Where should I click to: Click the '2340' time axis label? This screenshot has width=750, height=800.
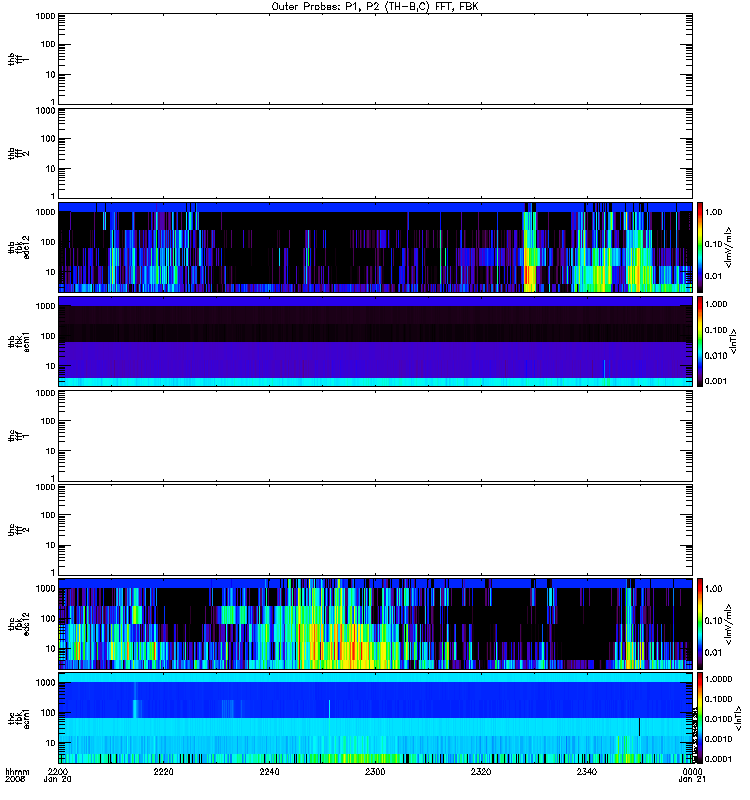point(587,771)
